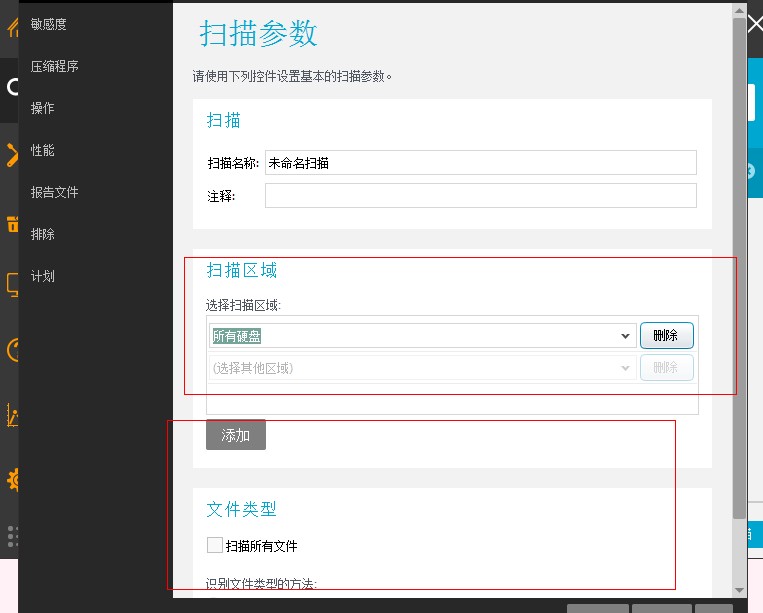The width and height of the screenshot is (763, 613).
Task: Go to the 性能 section
Action: point(42,150)
